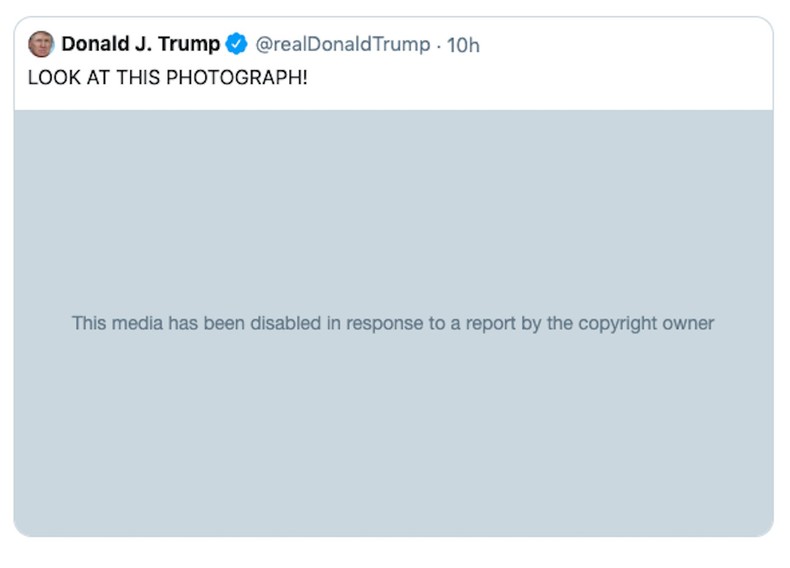Click Donald J. Trump's profile avatar
Screen dimensions: 790x568
coord(40,44)
